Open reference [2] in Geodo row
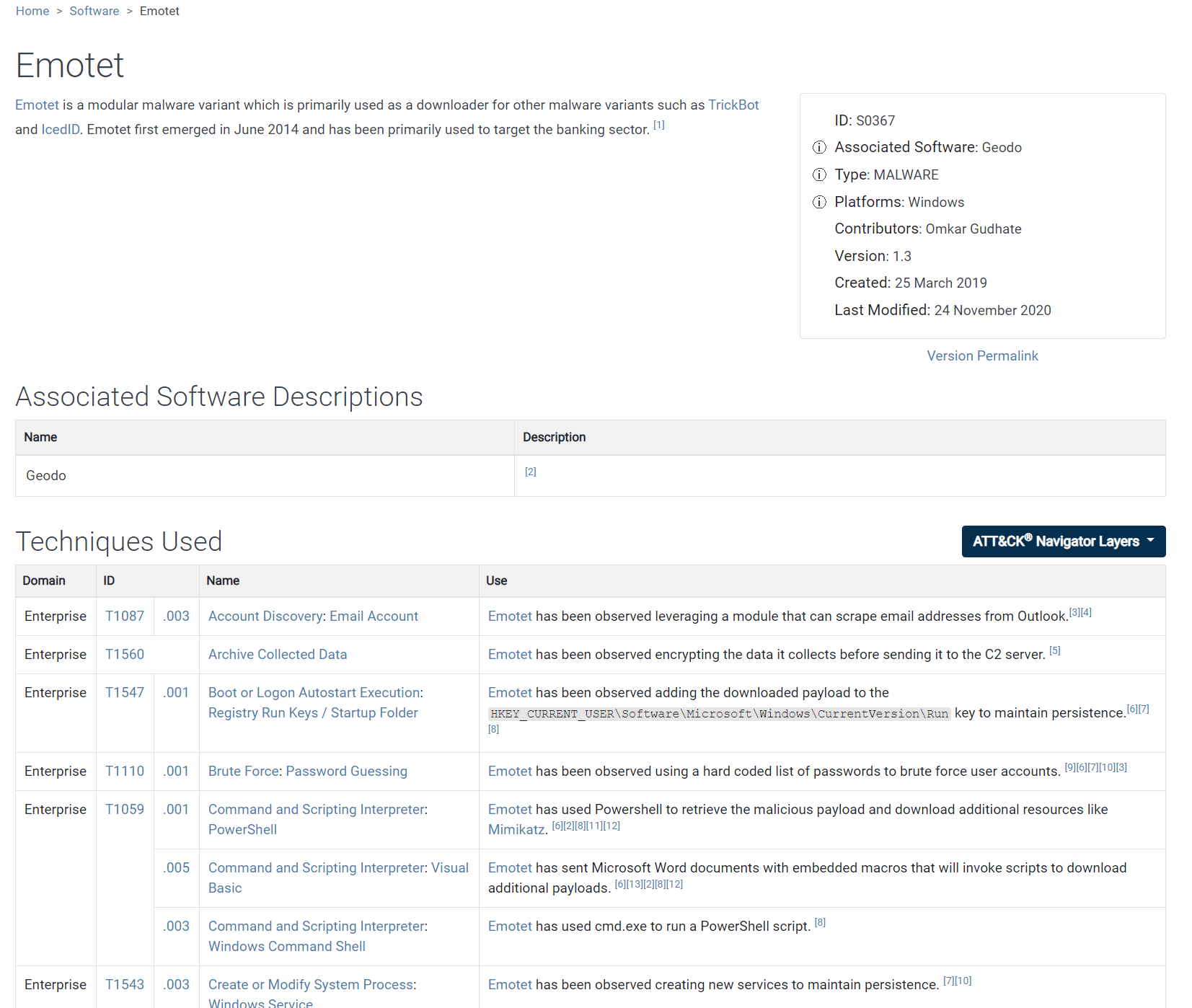 pyautogui.click(x=530, y=472)
